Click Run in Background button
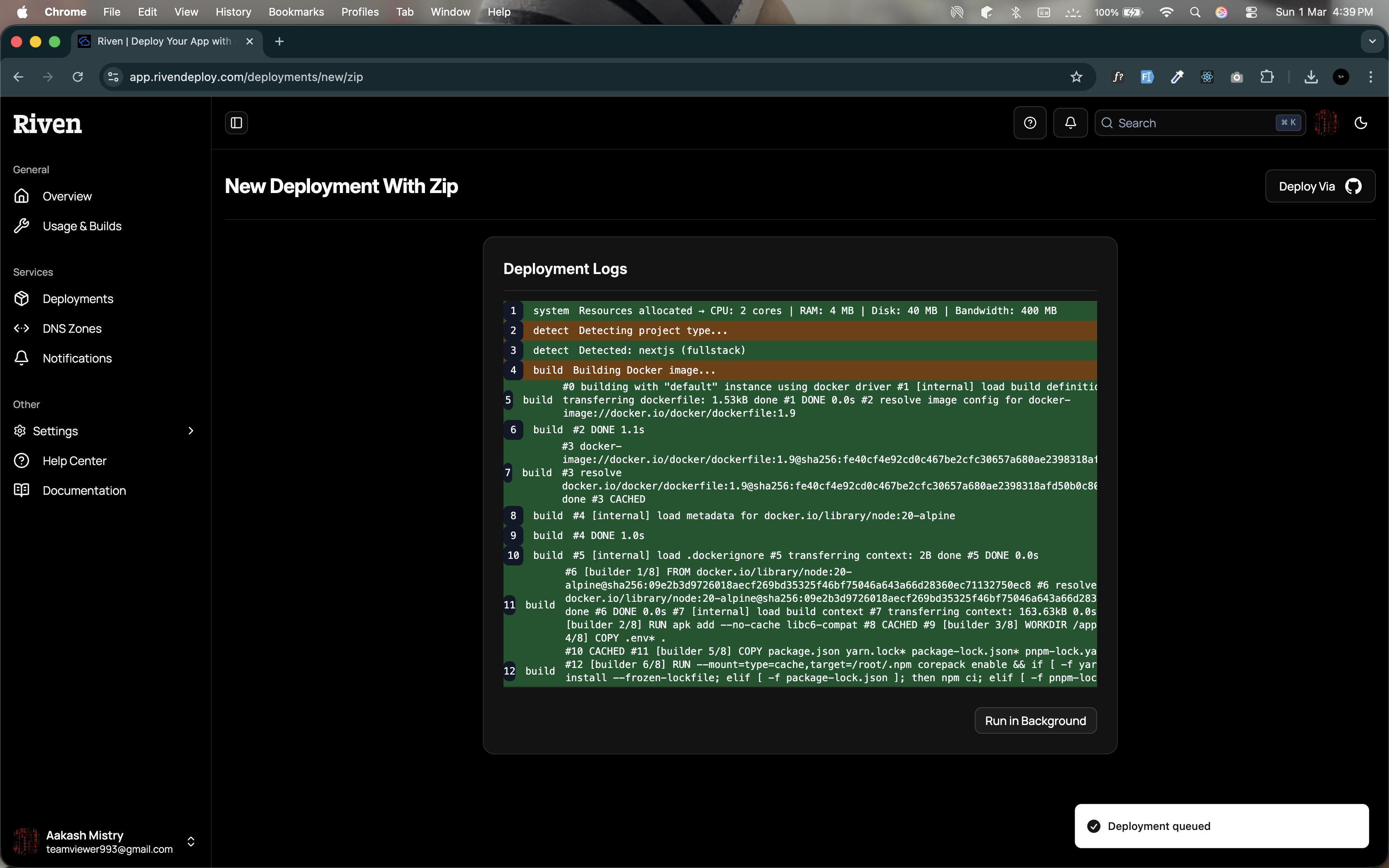Screen dimensions: 1389x868 (x=1036, y=721)
